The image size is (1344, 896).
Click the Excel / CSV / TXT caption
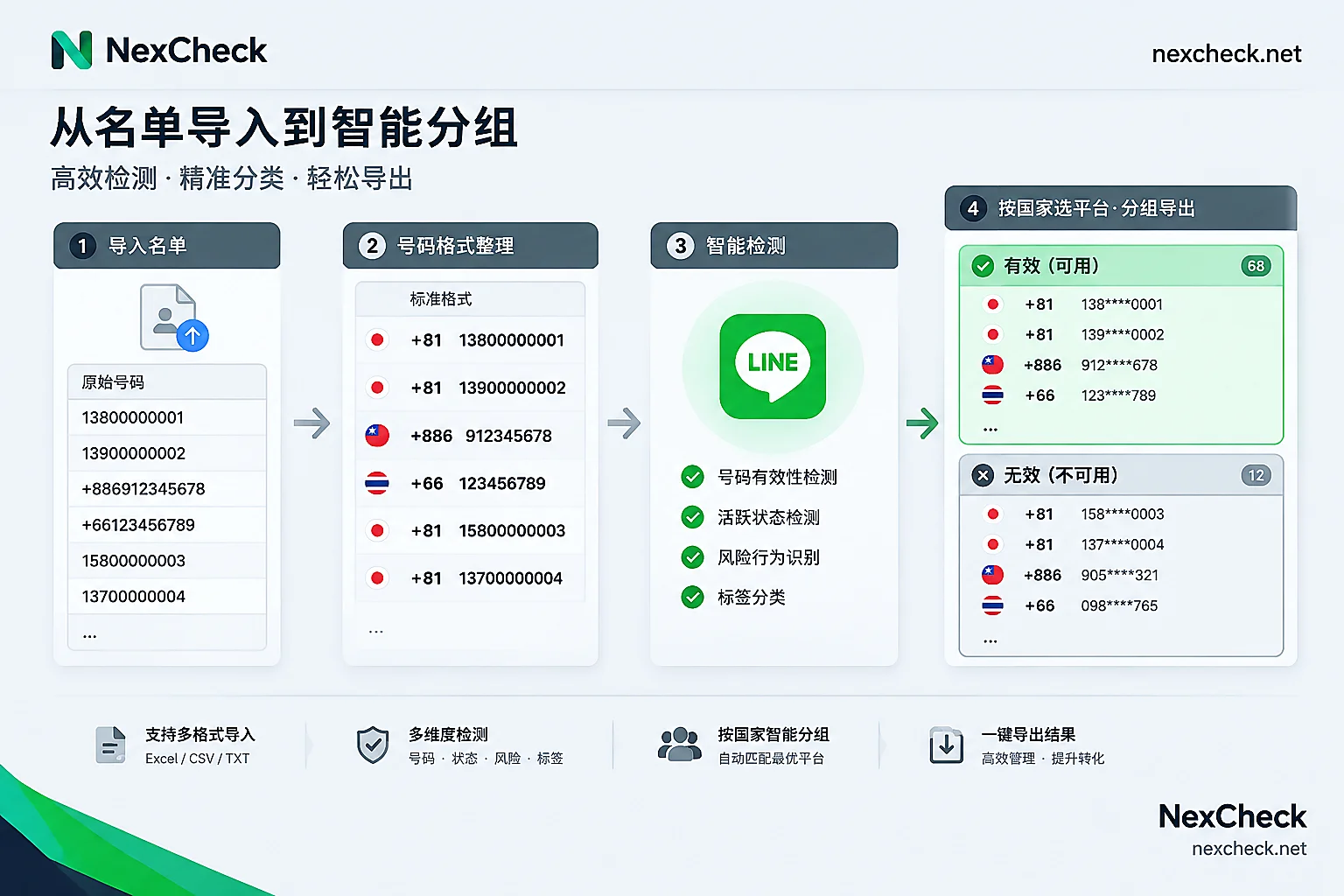pyautogui.click(x=197, y=759)
